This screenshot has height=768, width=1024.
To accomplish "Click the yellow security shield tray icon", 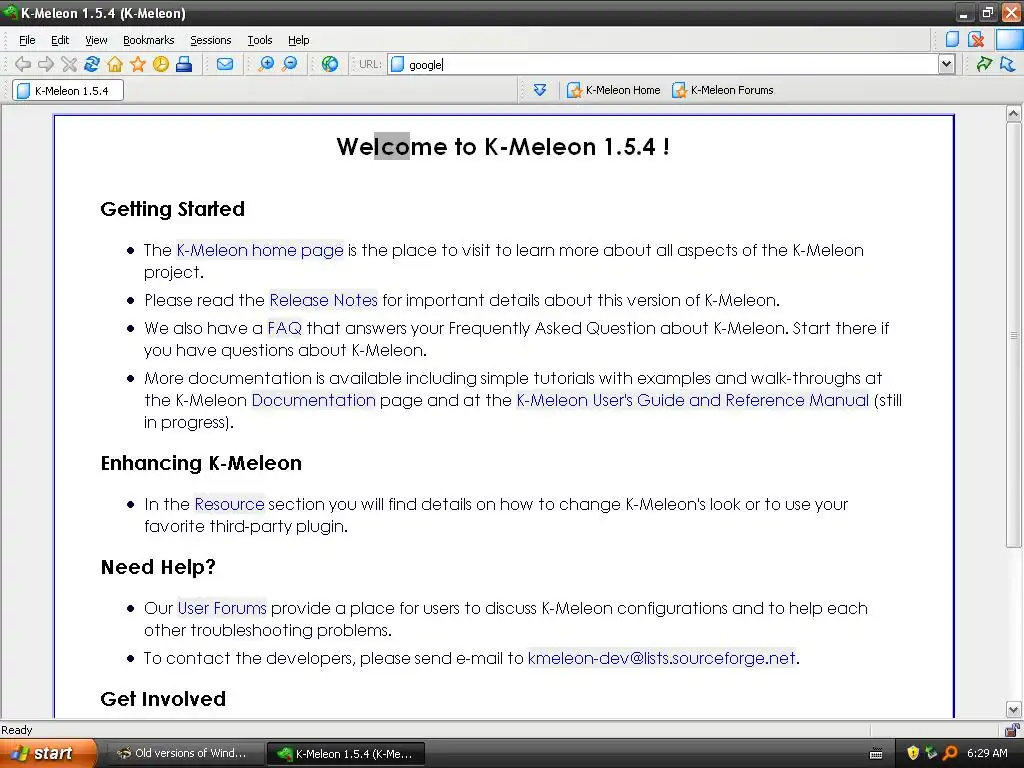I will click(x=913, y=753).
